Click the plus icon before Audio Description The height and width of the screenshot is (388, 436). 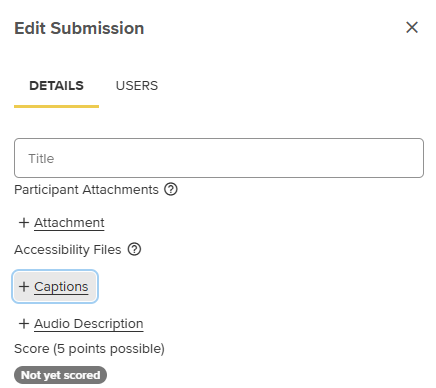tap(24, 323)
